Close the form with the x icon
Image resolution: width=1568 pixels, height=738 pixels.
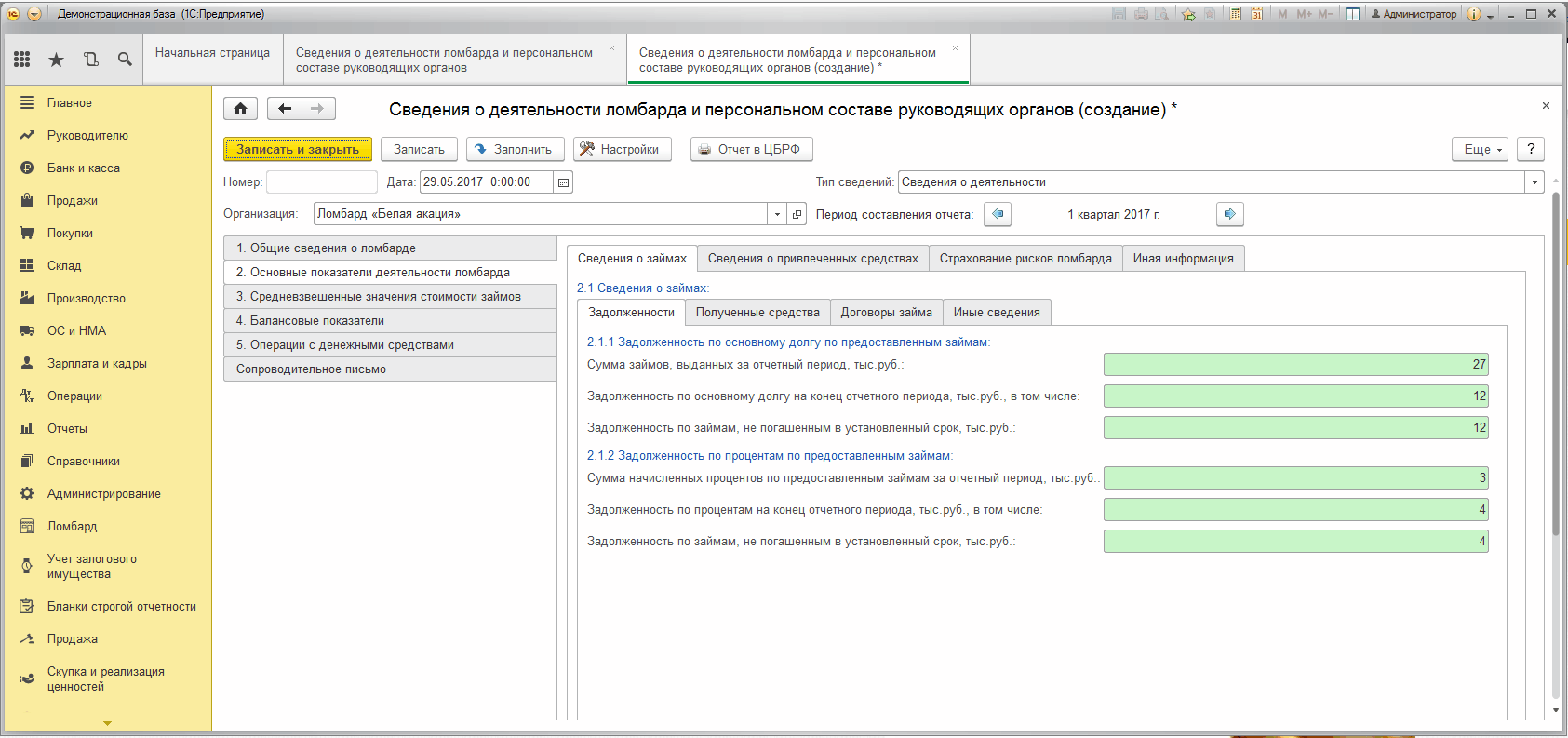(x=1546, y=106)
